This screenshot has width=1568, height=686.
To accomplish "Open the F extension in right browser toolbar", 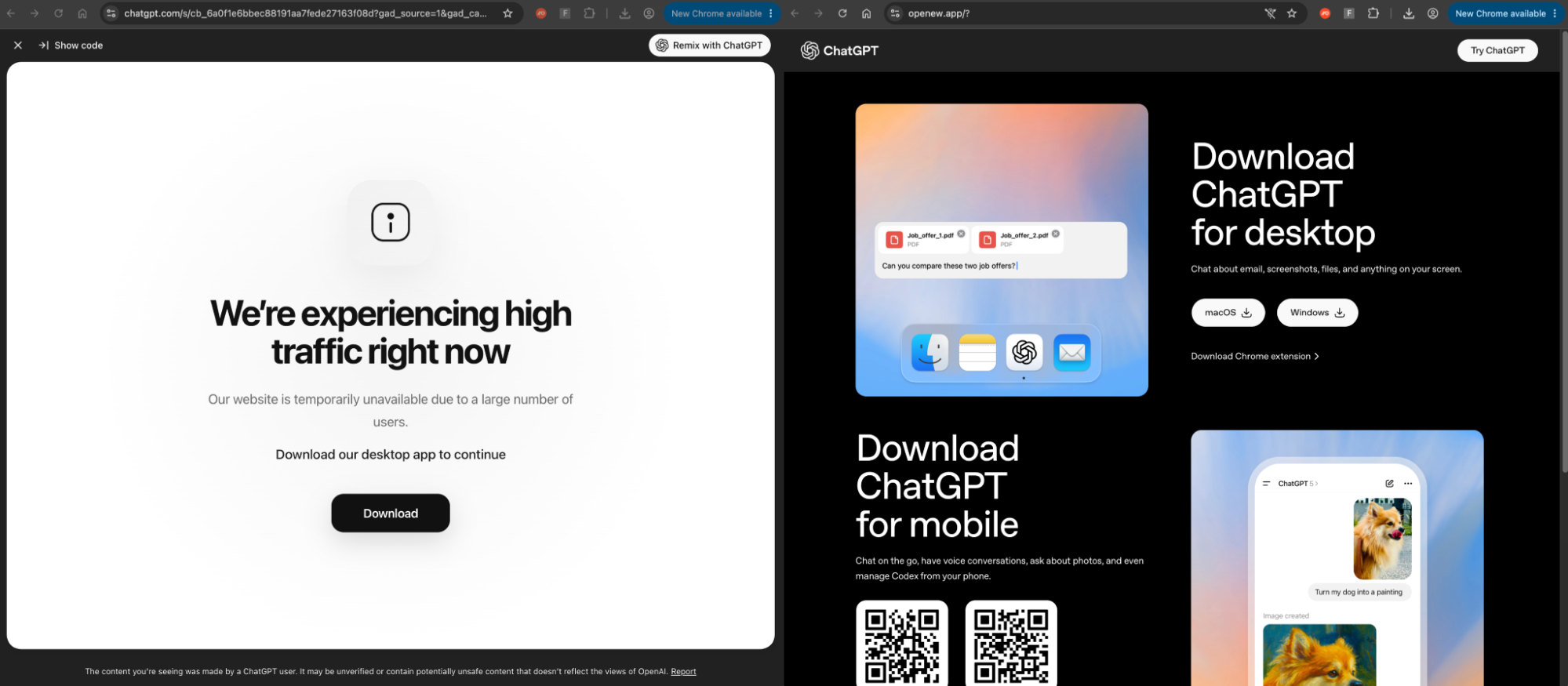I will (1349, 13).
